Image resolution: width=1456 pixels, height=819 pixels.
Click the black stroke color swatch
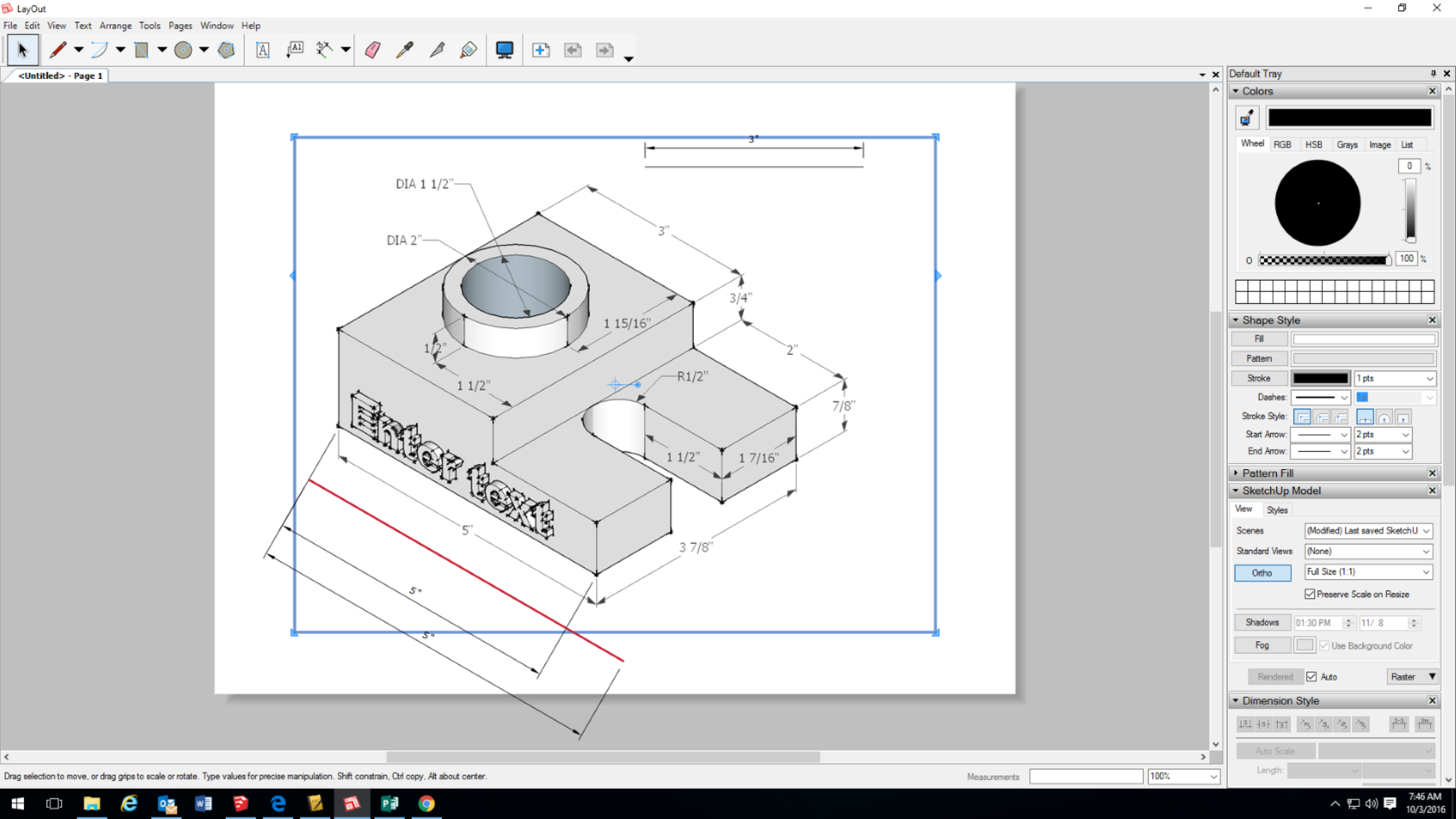click(1321, 378)
